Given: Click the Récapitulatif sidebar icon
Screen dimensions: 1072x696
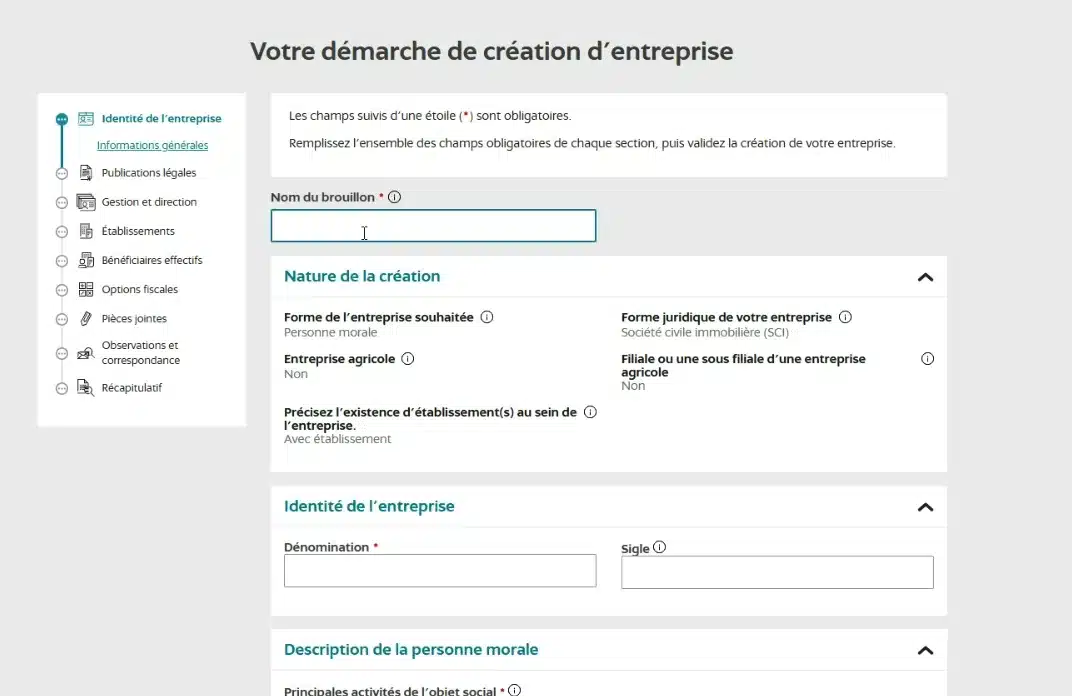Looking at the screenshot, I should 86,388.
